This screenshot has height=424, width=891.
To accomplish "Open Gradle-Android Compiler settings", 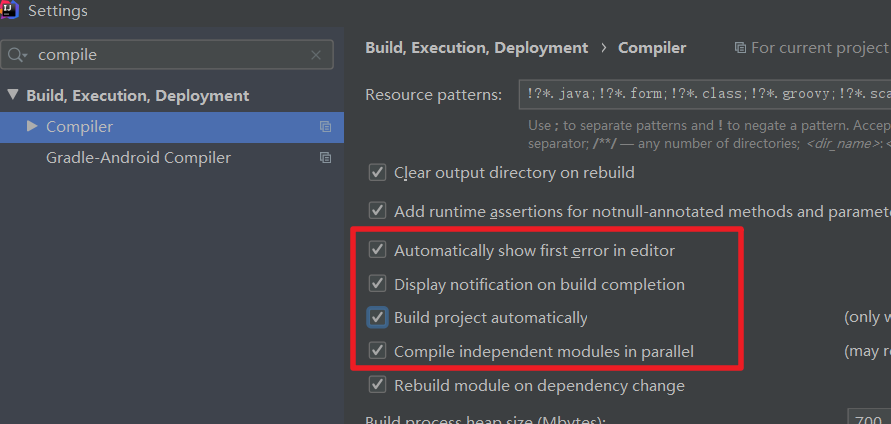I will [138, 158].
